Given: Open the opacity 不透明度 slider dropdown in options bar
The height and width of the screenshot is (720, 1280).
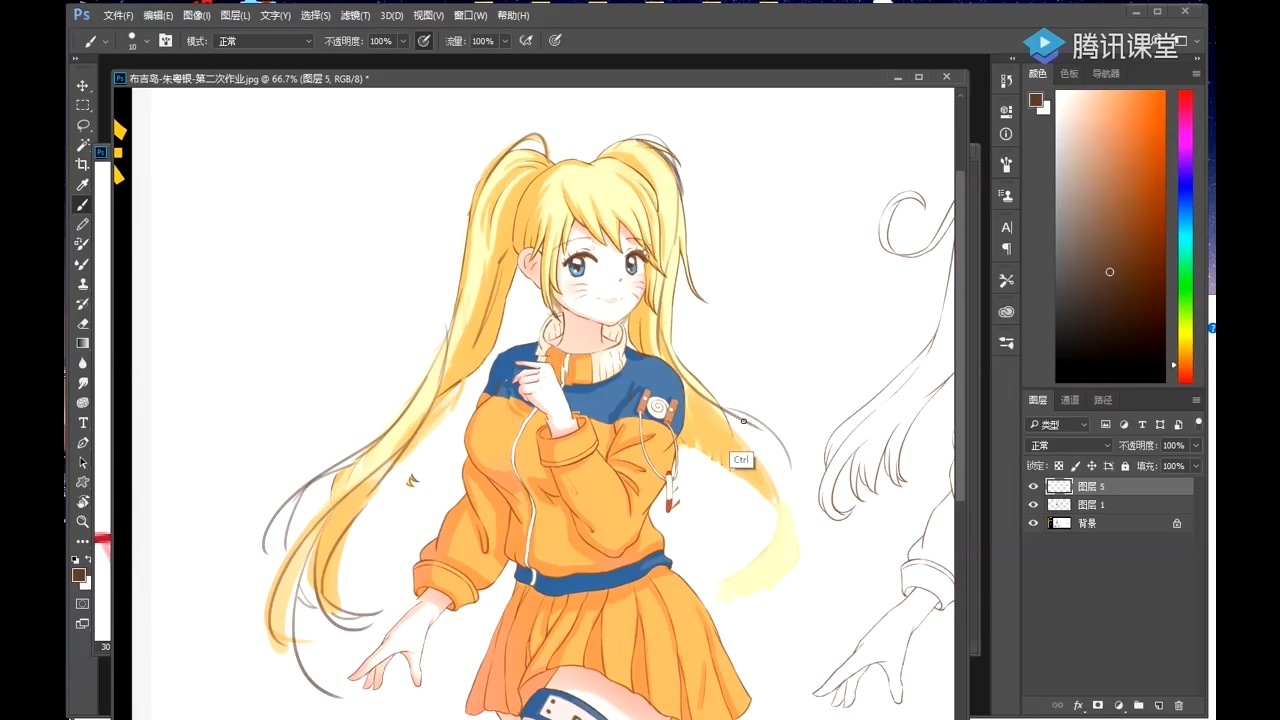Looking at the screenshot, I should (x=403, y=41).
